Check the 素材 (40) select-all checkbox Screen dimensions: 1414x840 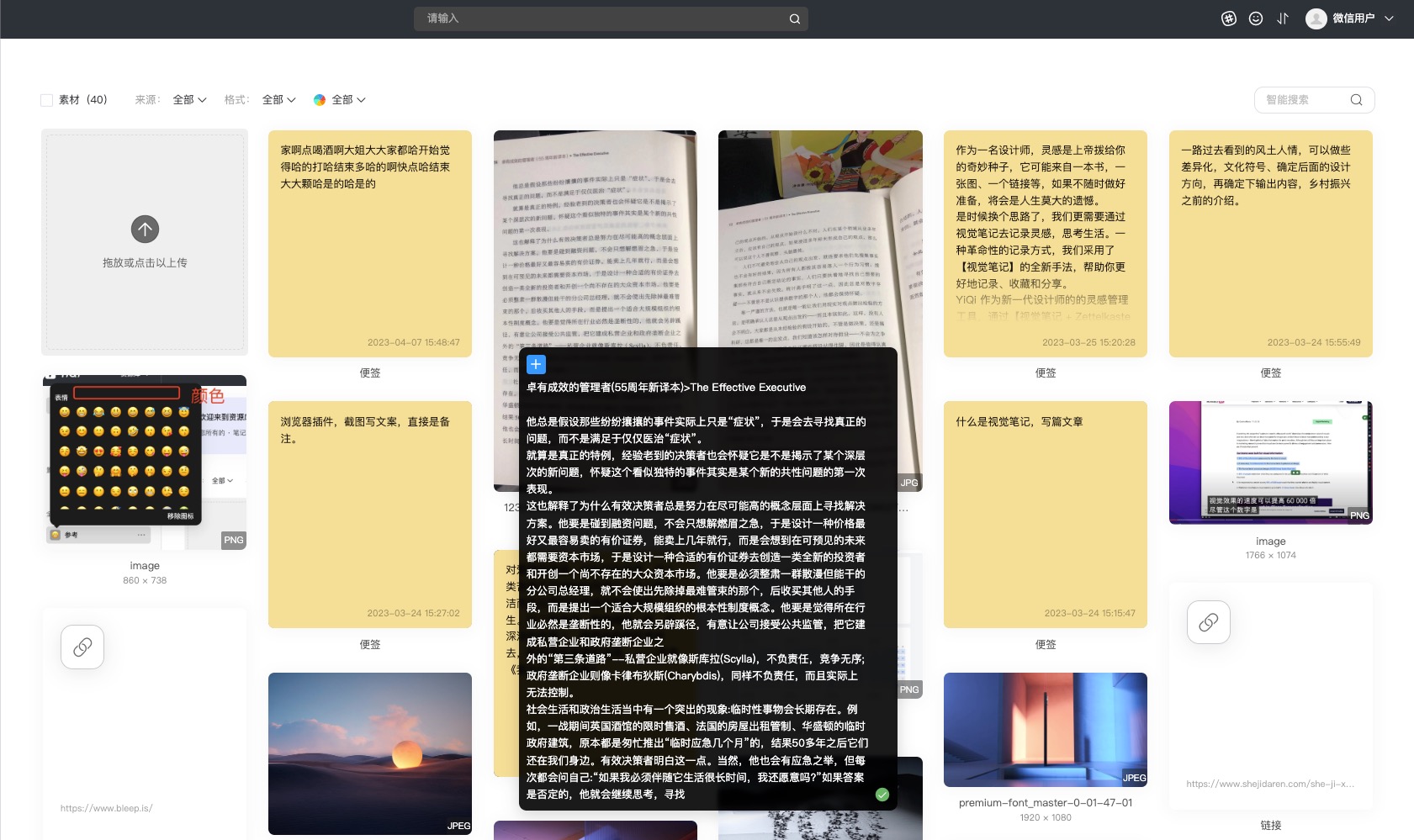point(47,100)
